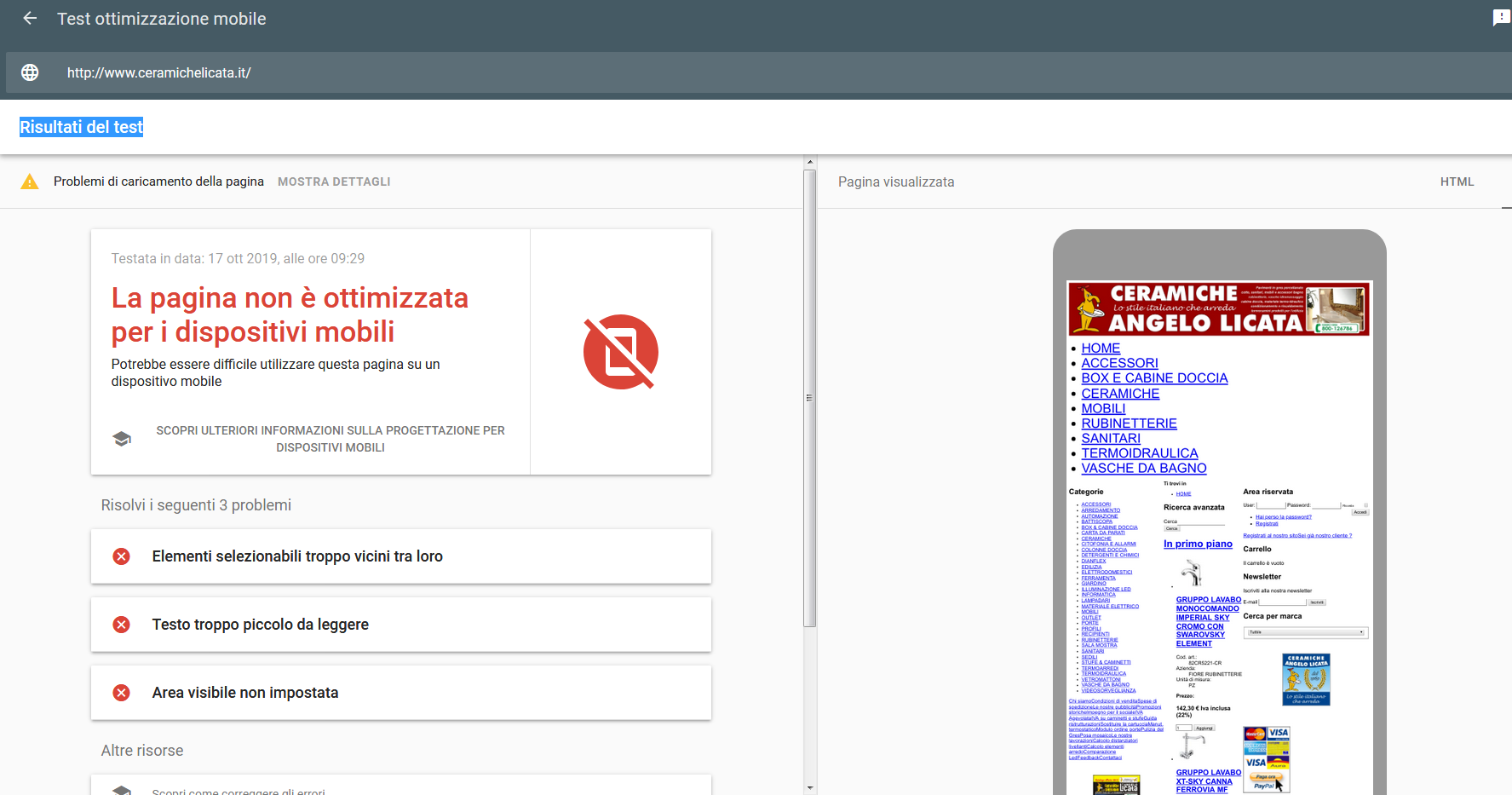Click the RUBINETTERIE link in the preview
The image size is (1512, 795).
point(1129,423)
